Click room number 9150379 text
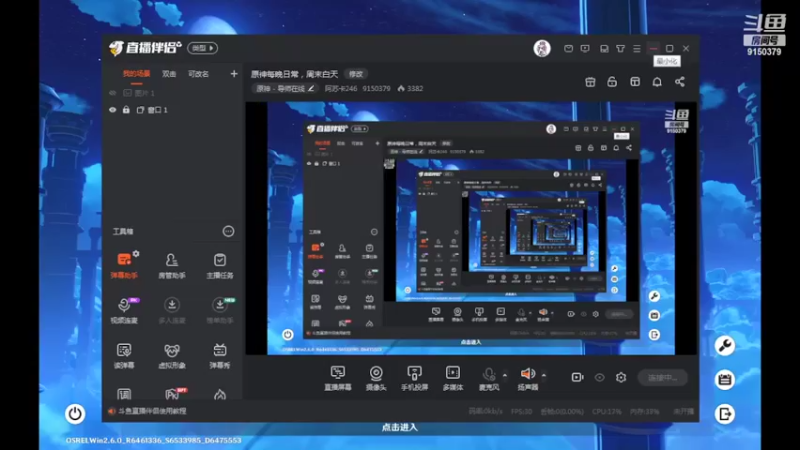Viewport: 800px width, 450px height. 377,89
